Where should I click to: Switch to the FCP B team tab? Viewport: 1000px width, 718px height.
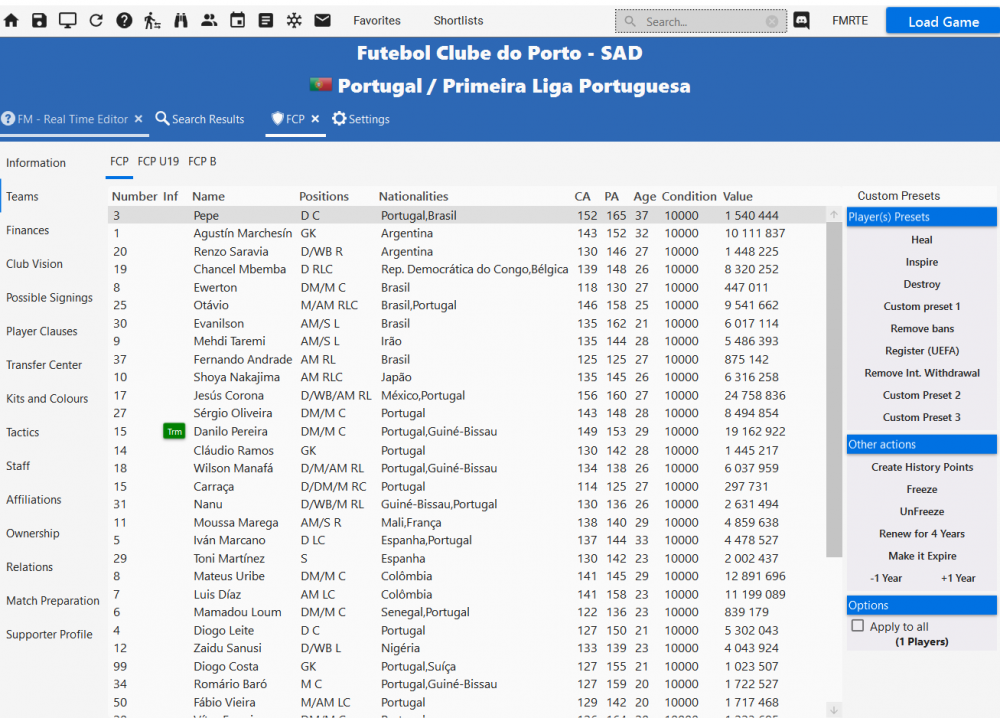[202, 161]
